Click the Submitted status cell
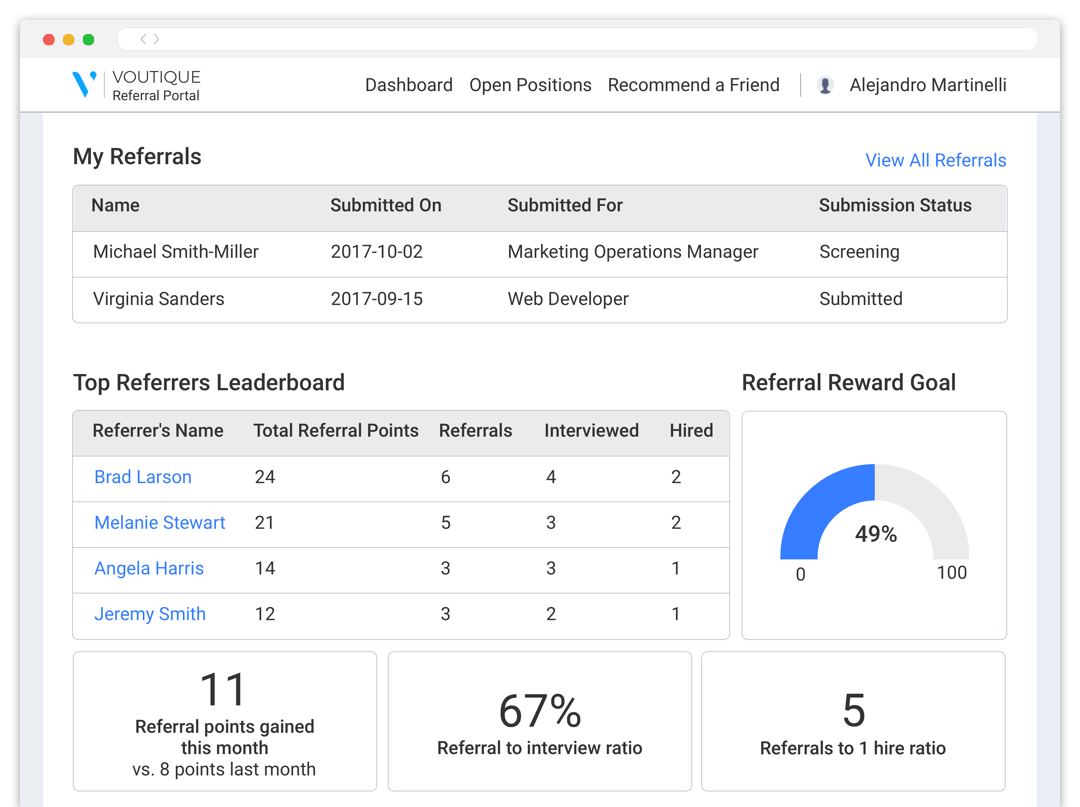 [x=861, y=299]
